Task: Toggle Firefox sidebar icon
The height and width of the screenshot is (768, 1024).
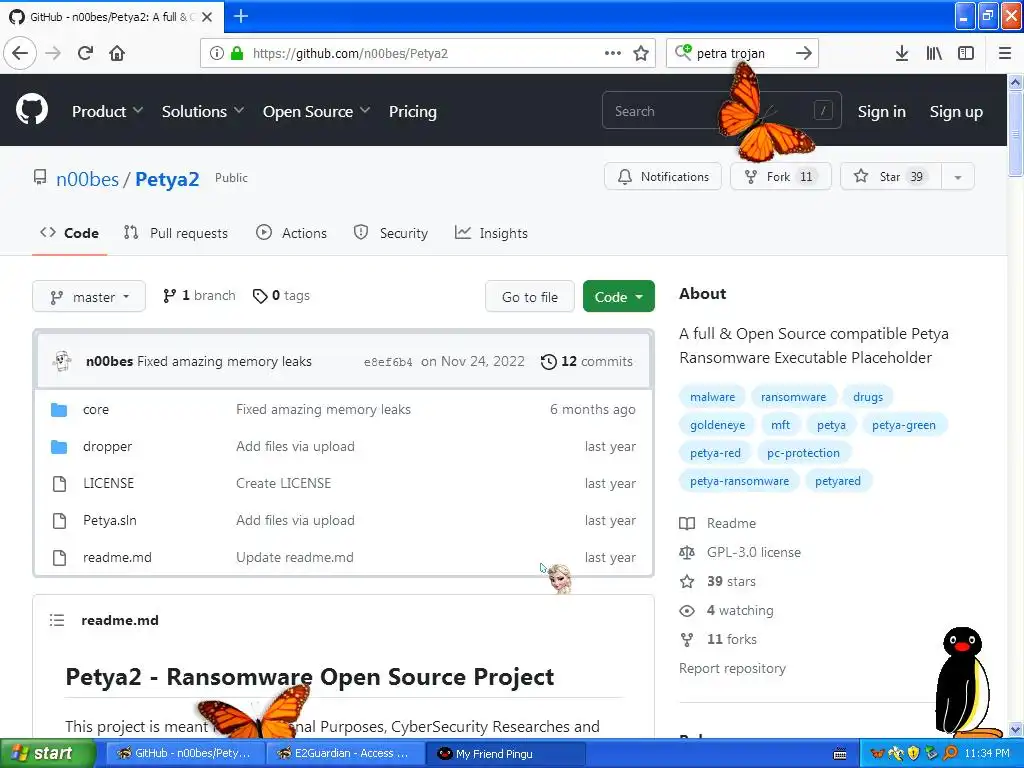Action: point(966,53)
